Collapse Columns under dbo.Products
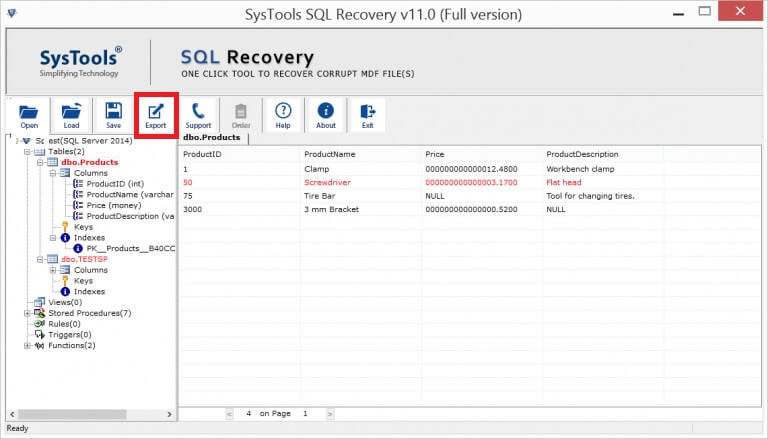 53,173
